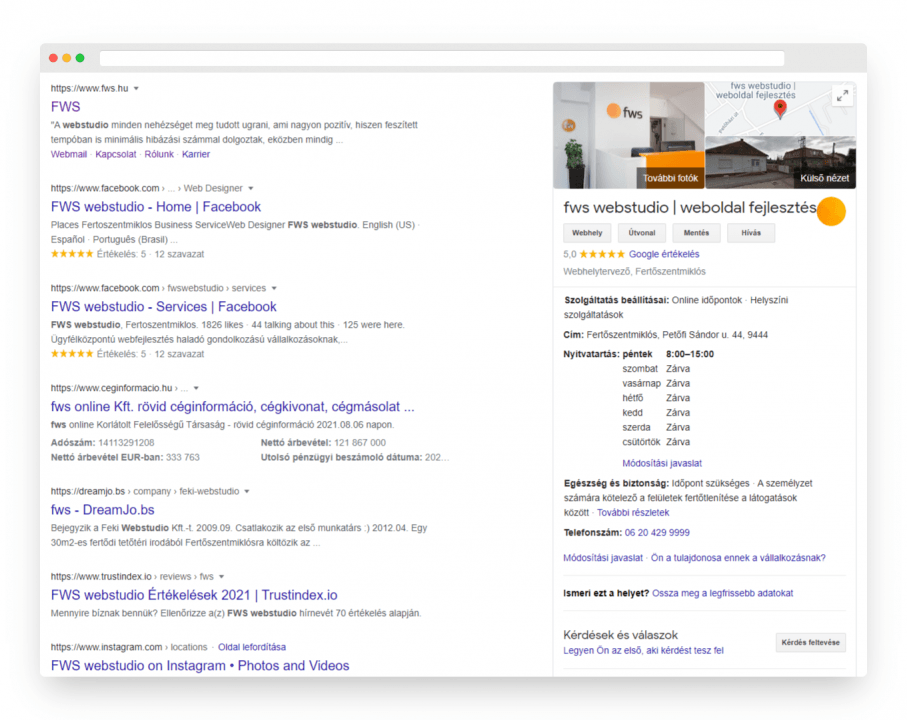Open fws online Kft. rövid céginformáció result
This screenshot has height=720, width=907.
[x=233, y=407]
